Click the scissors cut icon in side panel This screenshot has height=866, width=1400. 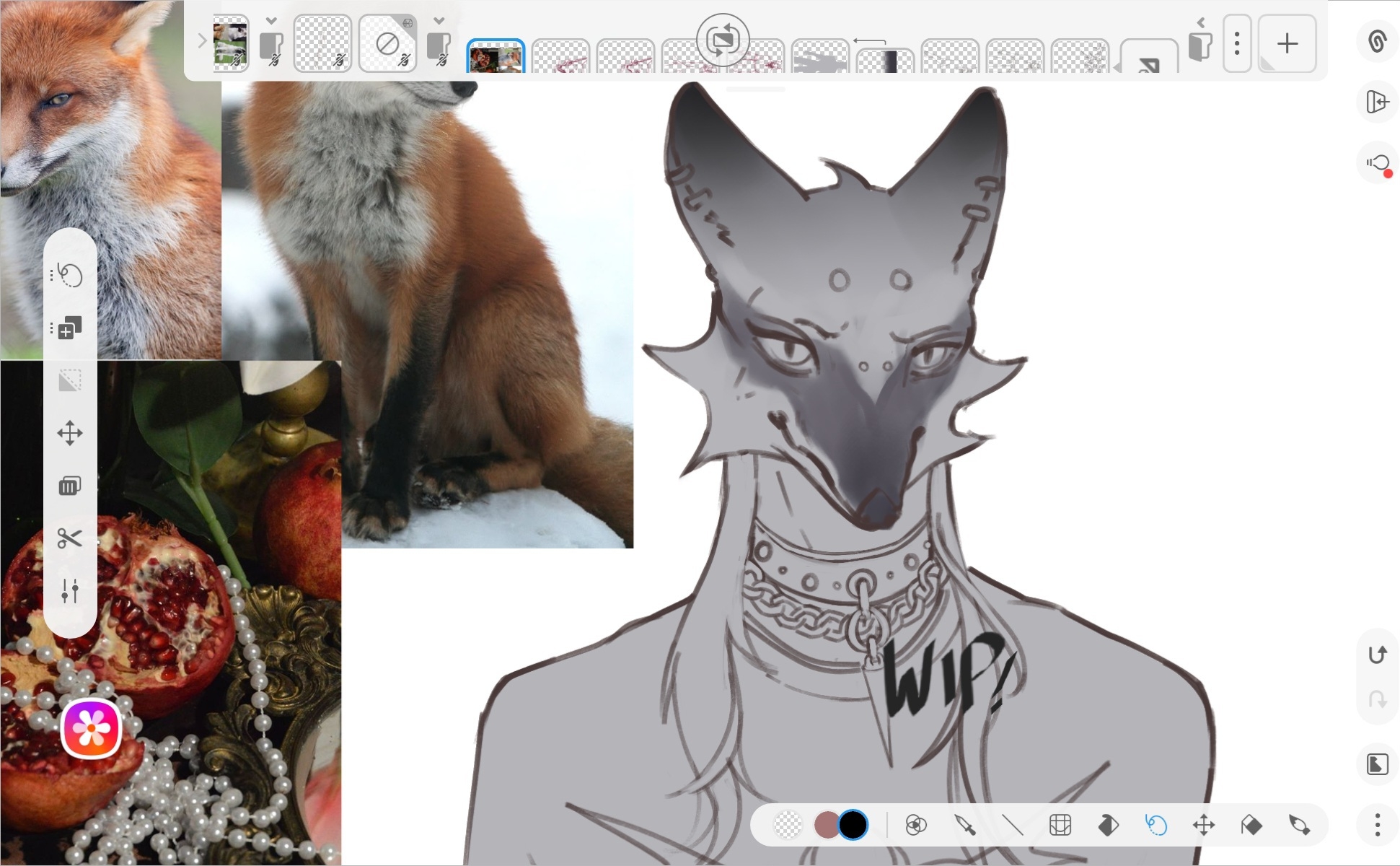click(70, 538)
